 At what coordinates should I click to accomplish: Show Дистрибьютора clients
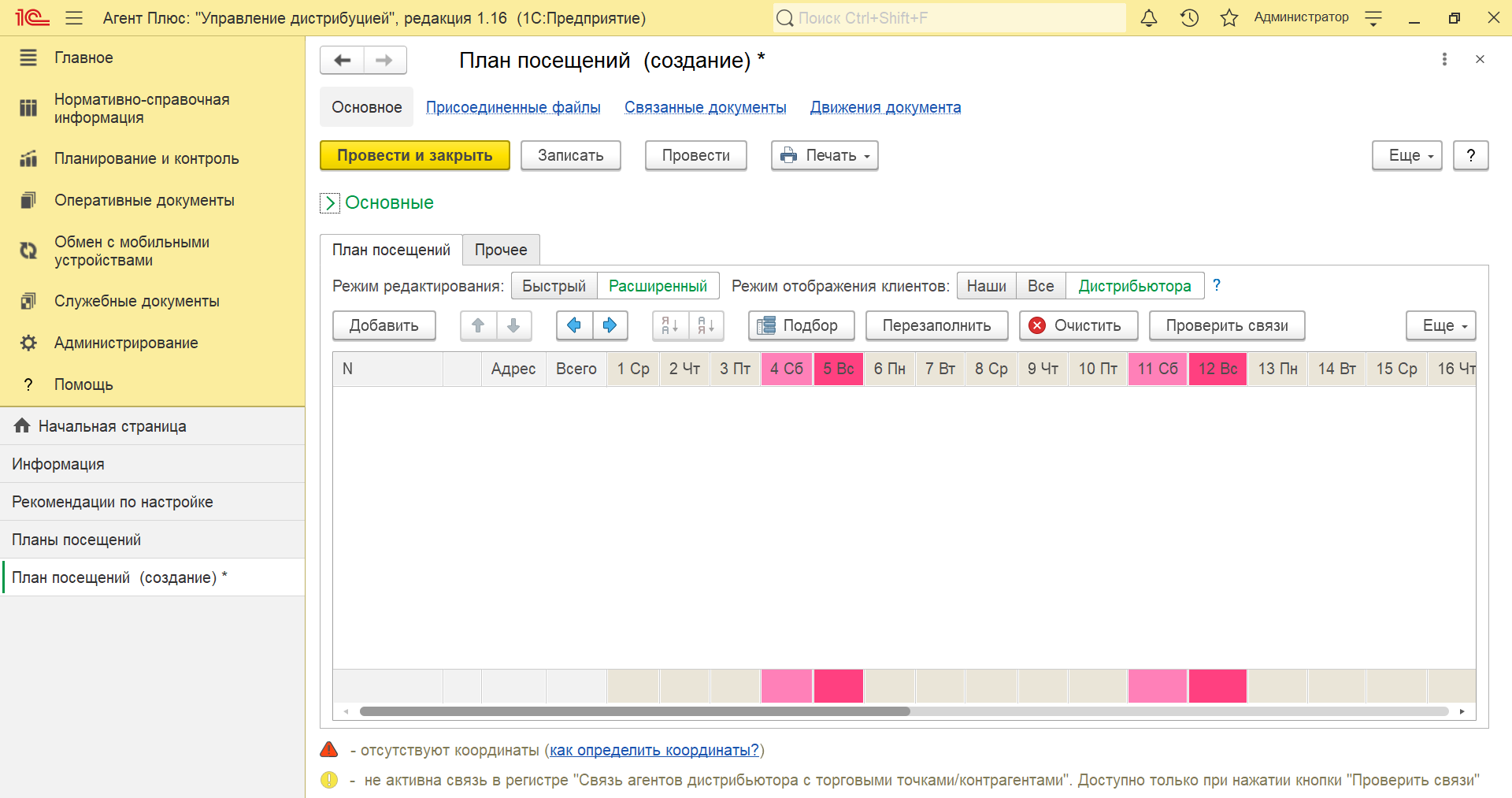[1135, 286]
